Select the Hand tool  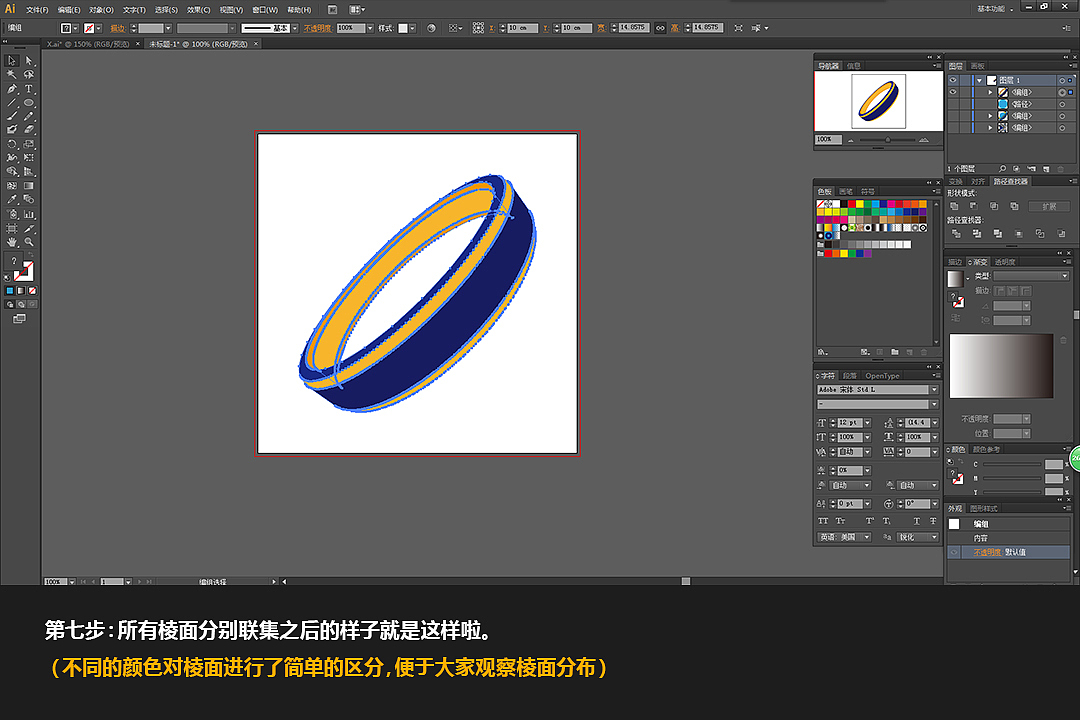pos(11,241)
